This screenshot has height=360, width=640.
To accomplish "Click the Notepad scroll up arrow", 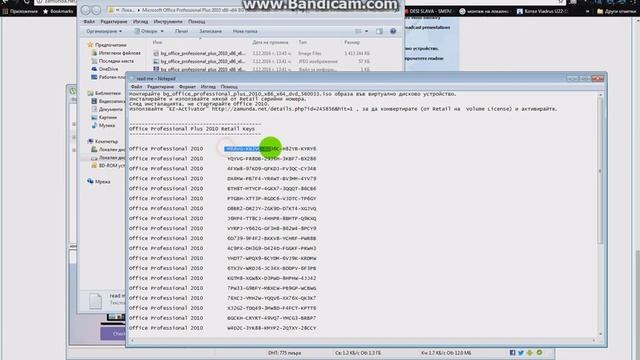I will click(600, 95).
